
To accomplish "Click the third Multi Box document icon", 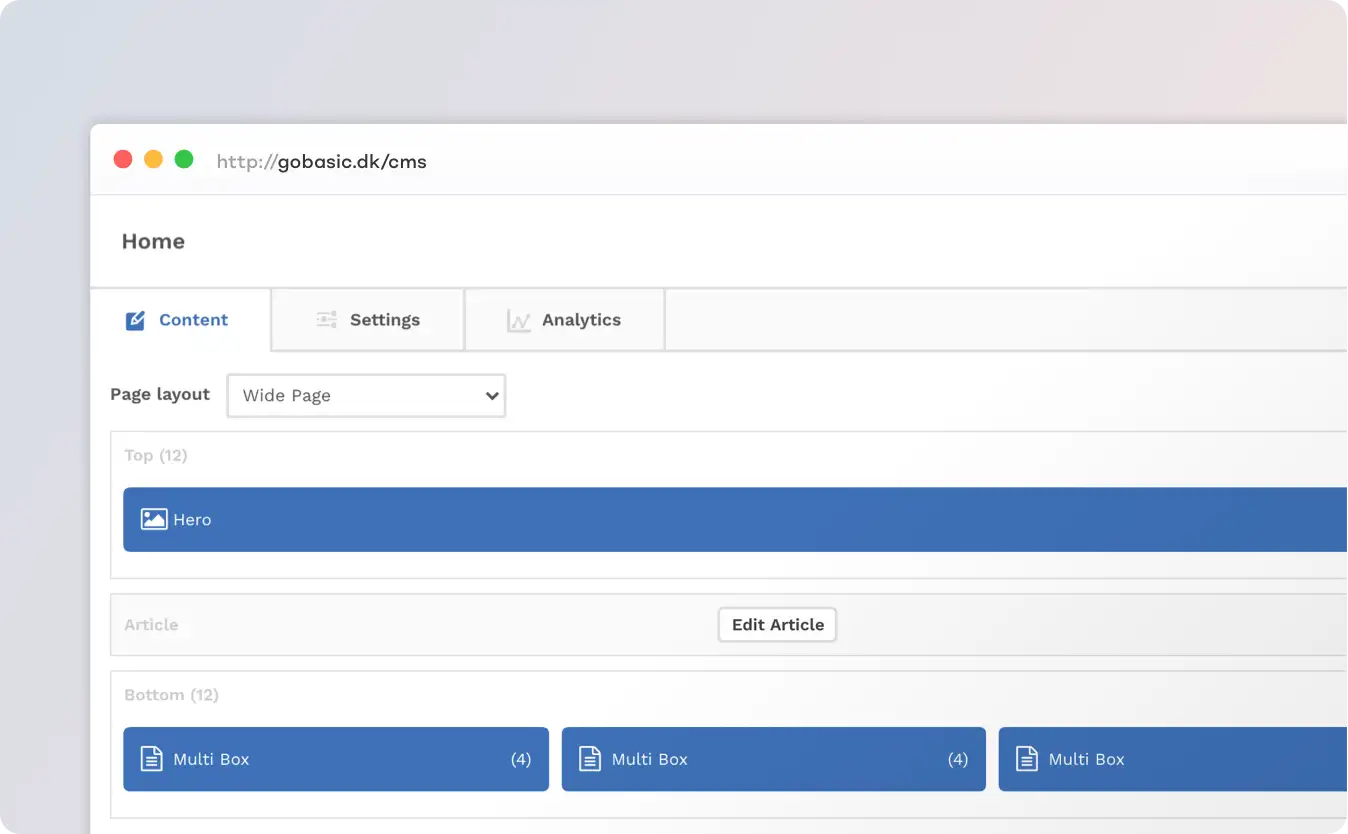I will click(x=1026, y=759).
